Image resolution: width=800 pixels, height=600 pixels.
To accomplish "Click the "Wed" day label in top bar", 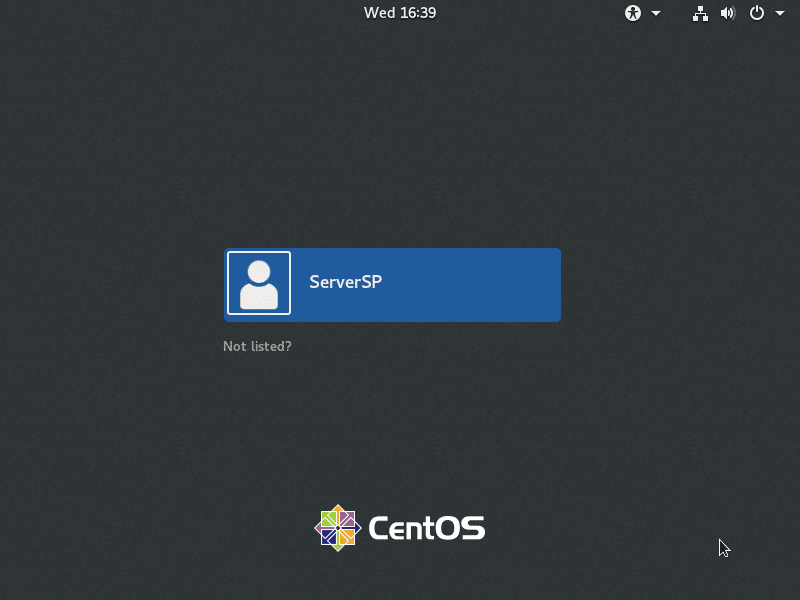I will coord(378,13).
